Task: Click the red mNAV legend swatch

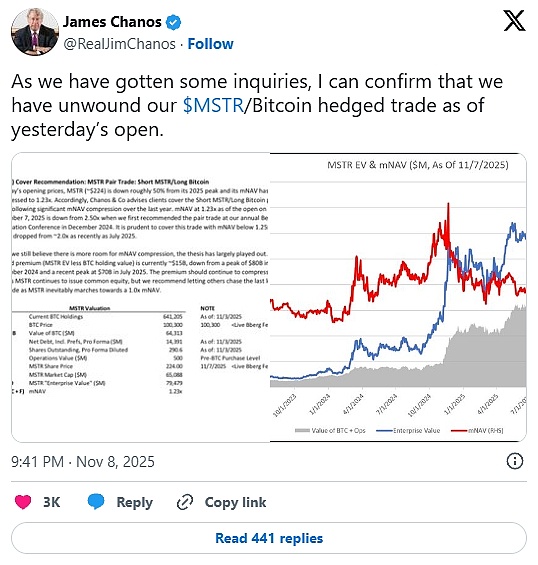Action: [459, 430]
